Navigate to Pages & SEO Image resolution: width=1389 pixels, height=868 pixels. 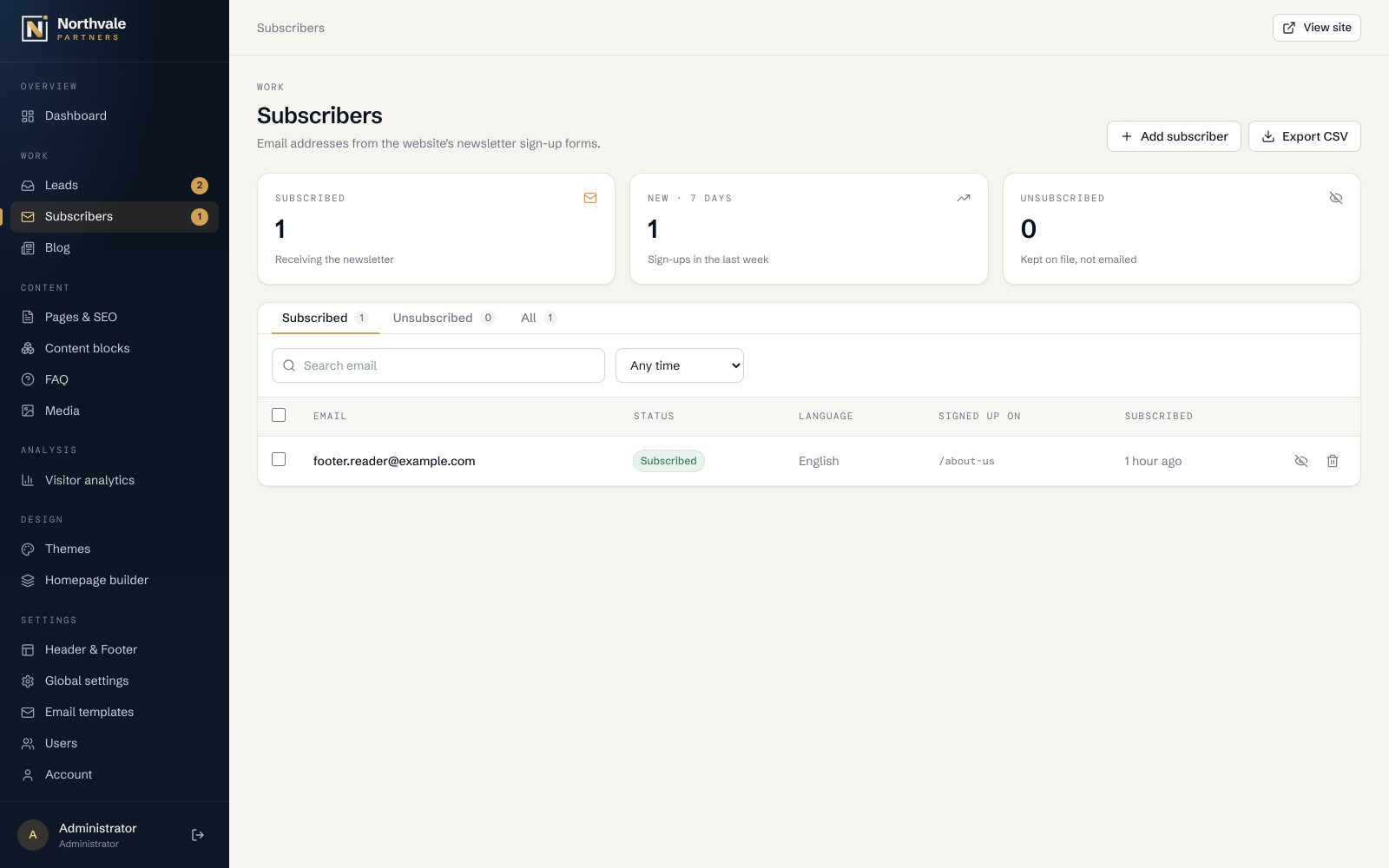(115, 318)
